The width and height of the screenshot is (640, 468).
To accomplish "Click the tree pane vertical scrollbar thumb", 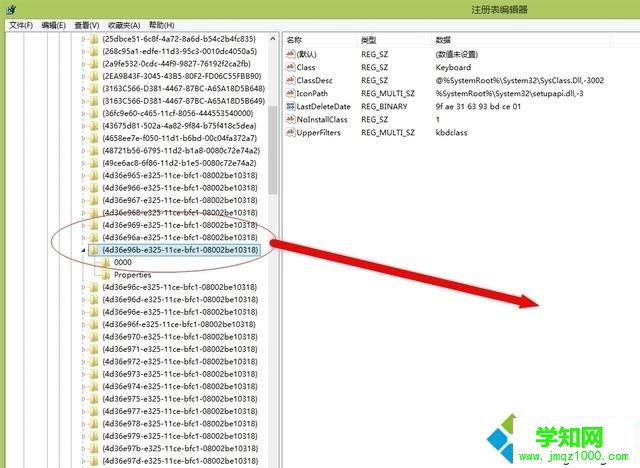I will click(273, 150).
